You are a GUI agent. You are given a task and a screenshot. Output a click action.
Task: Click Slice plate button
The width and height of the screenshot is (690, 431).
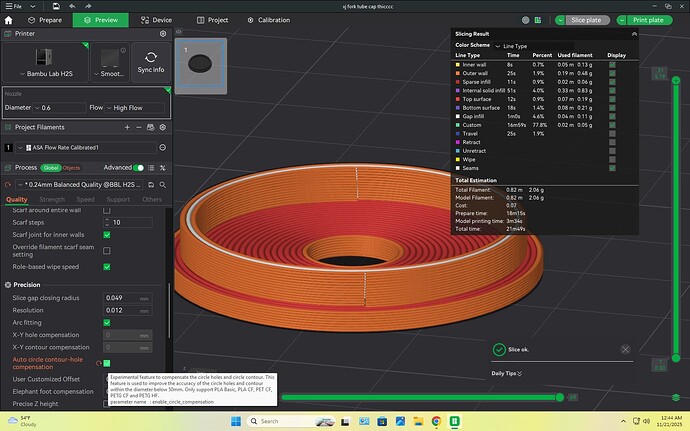pyautogui.click(x=586, y=20)
